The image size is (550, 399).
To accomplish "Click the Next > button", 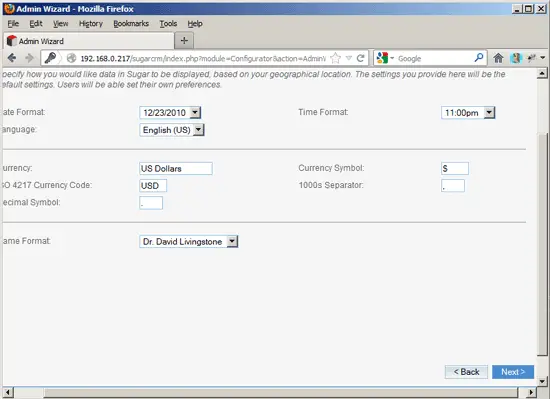I will pyautogui.click(x=513, y=372).
